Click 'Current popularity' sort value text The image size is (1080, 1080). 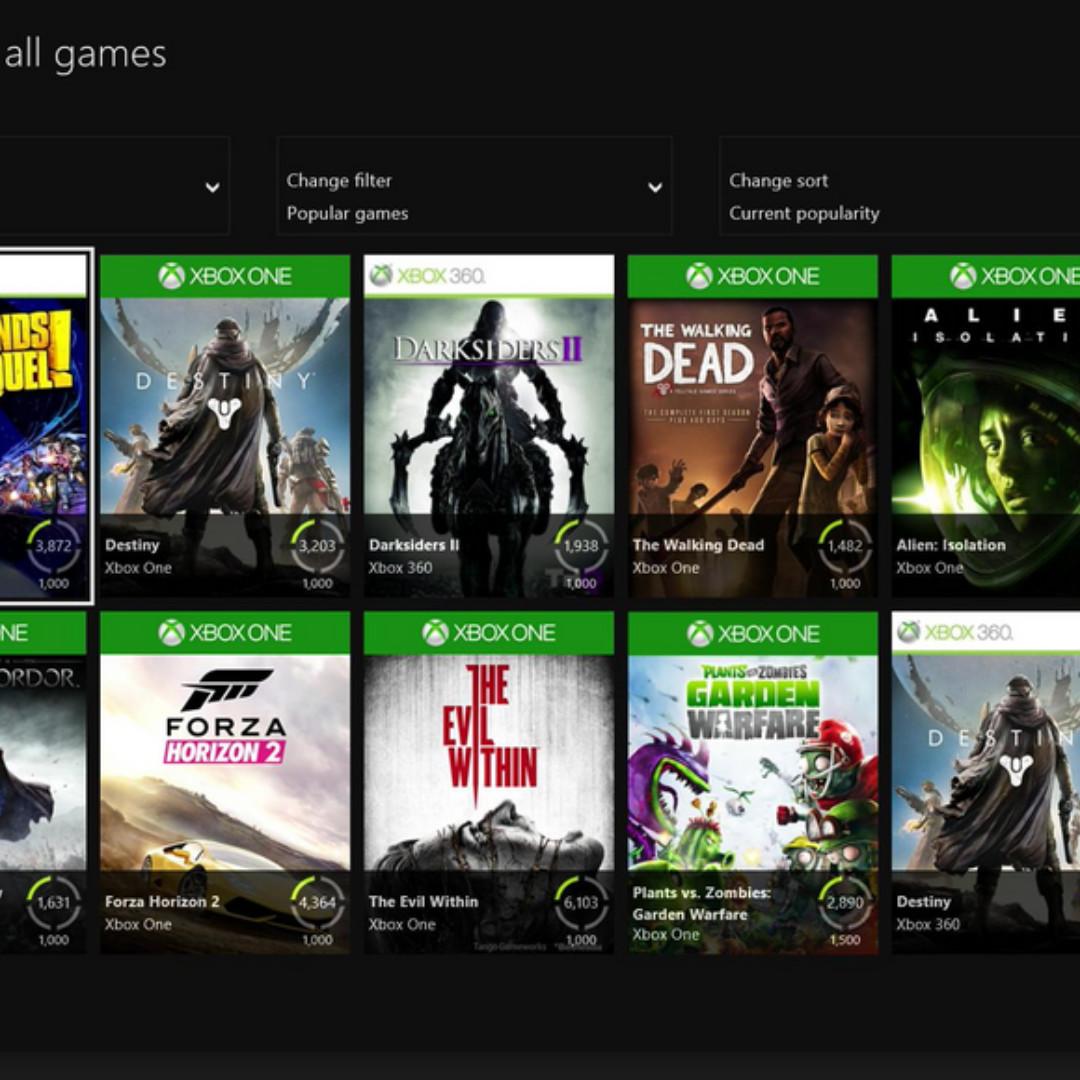804,214
